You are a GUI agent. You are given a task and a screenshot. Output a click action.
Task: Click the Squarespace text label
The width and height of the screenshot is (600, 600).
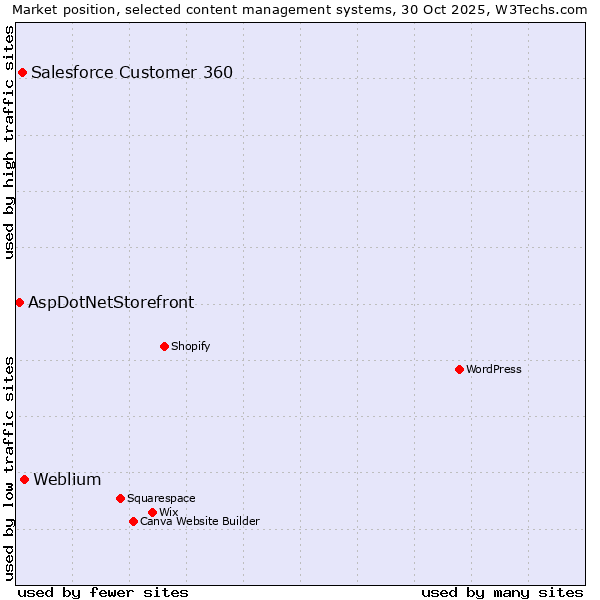click(161, 498)
